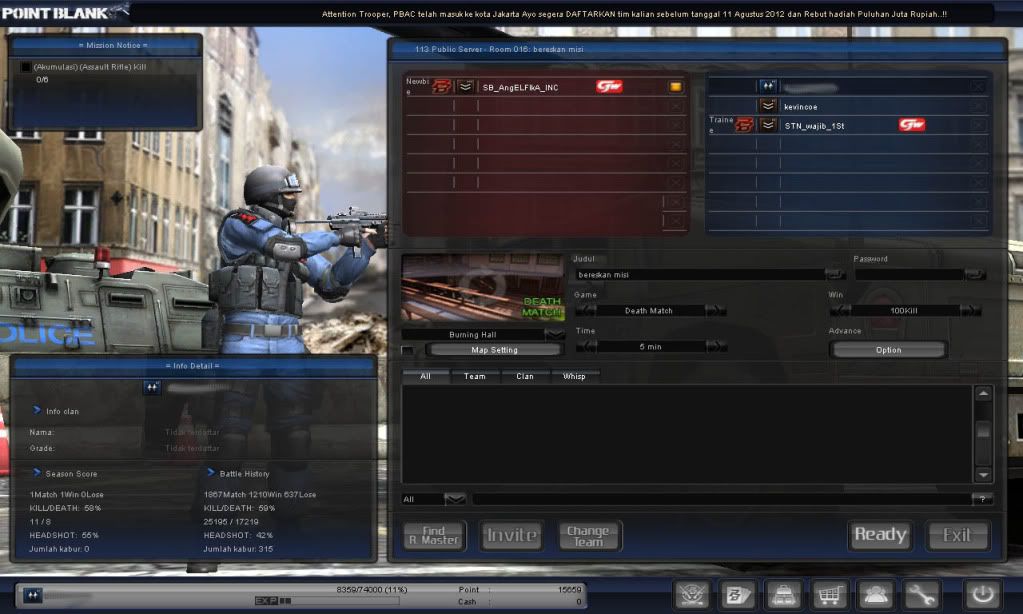This screenshot has width=1023, height=614.
Task: Close the red team's third slot
Action: click(x=675, y=125)
